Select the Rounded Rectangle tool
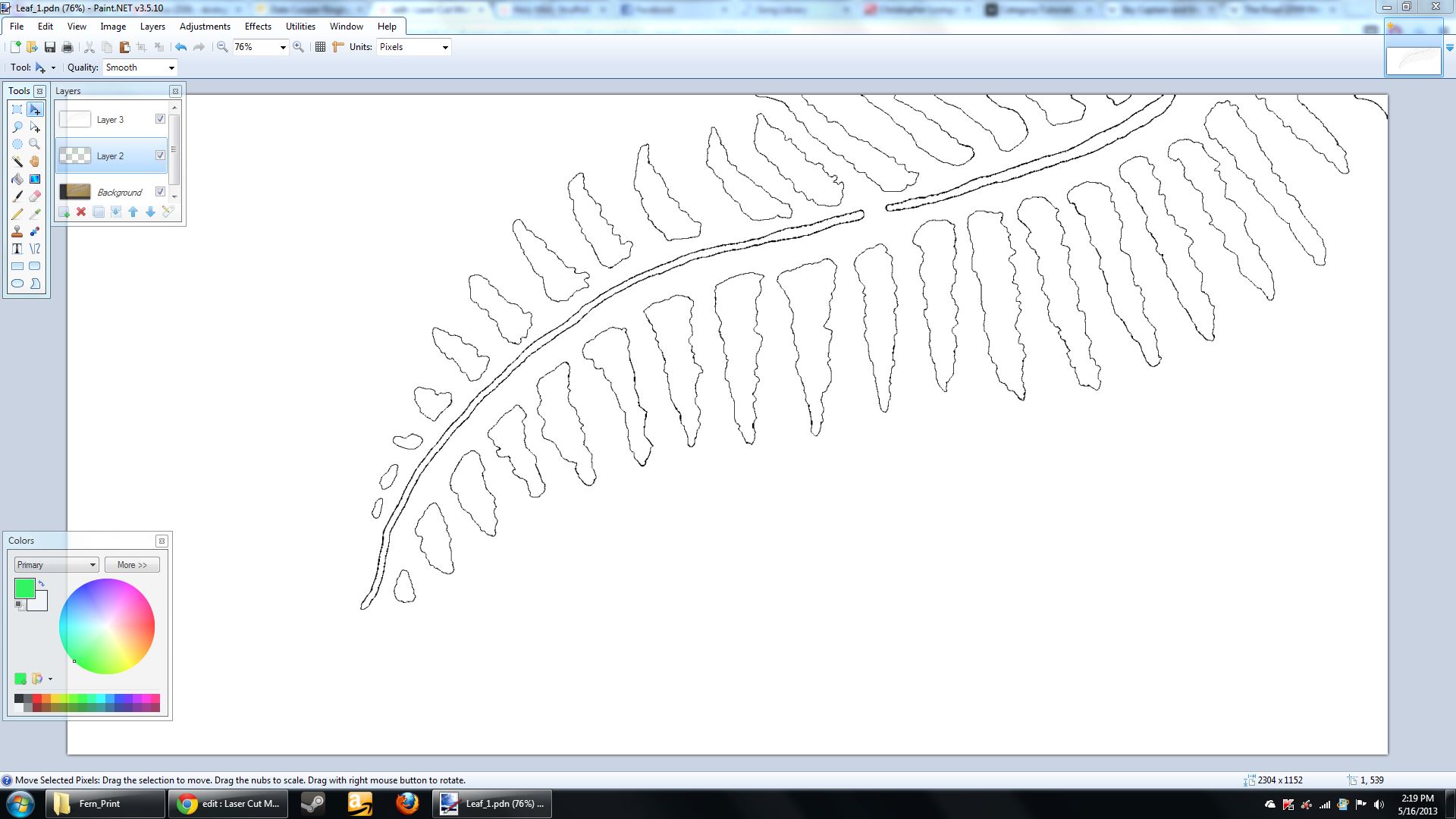This screenshot has width=1456, height=819. [35, 266]
